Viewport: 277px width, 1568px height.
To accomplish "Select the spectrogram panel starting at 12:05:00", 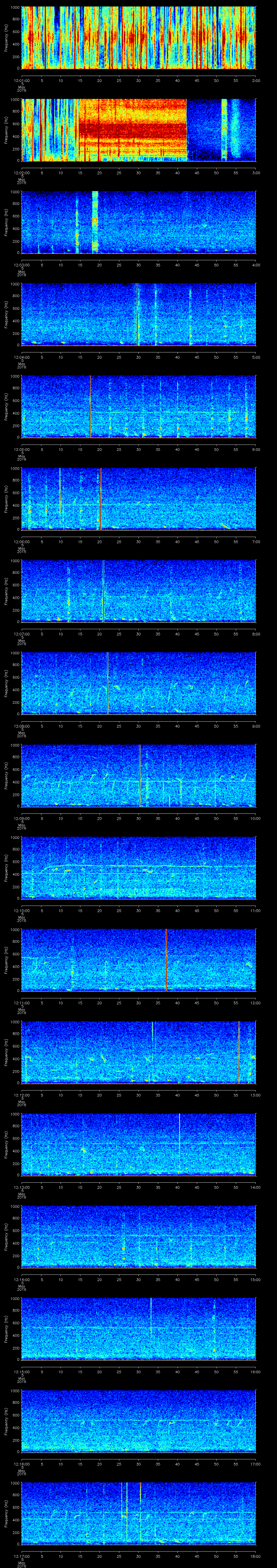I will (139, 407).
